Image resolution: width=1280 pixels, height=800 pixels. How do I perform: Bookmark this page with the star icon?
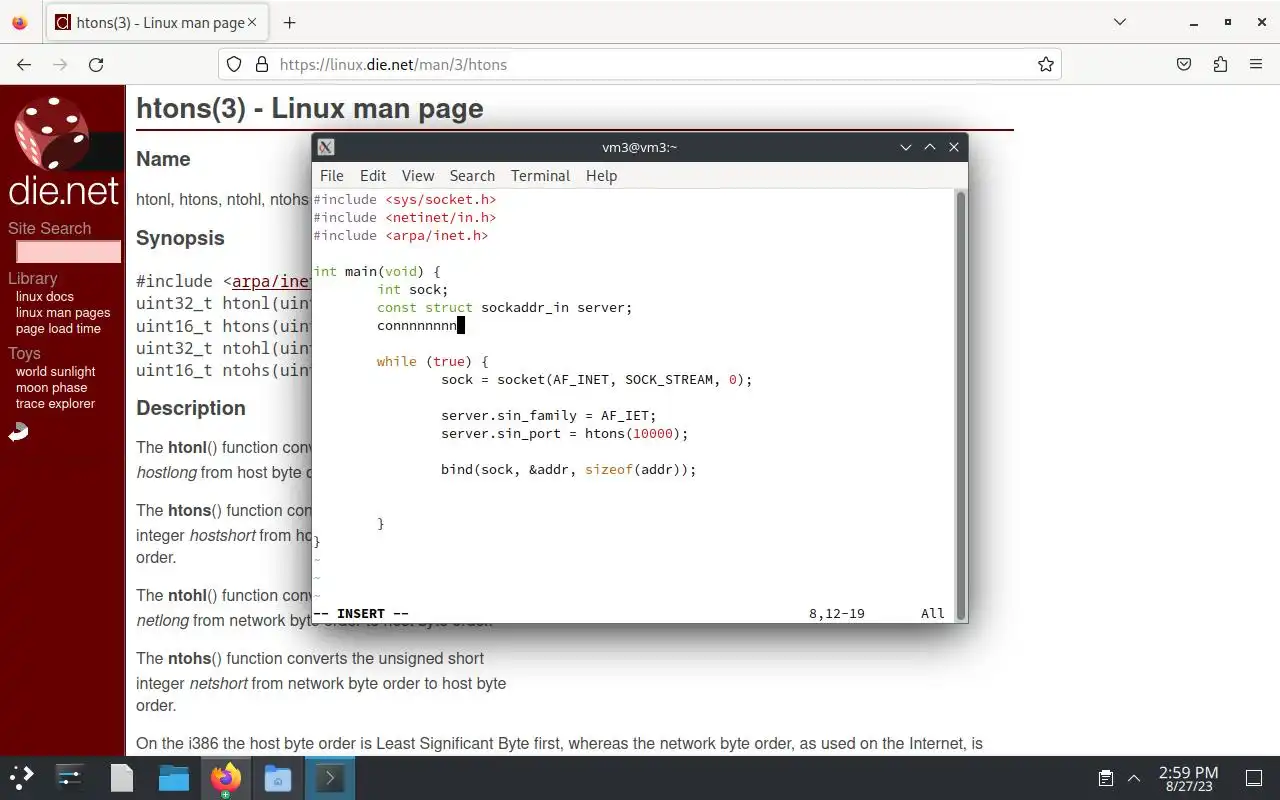pos(1046,64)
